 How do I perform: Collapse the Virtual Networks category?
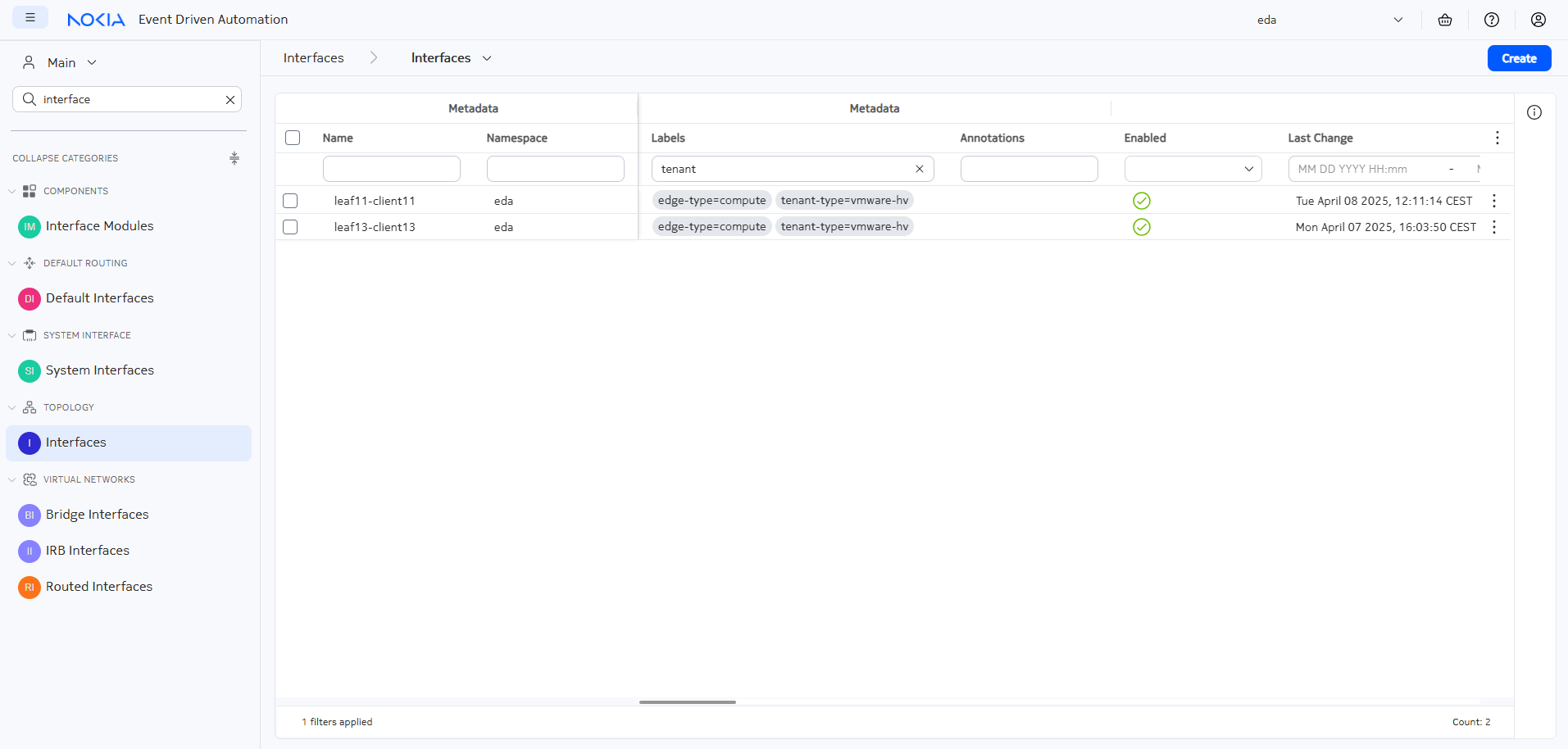(12, 479)
